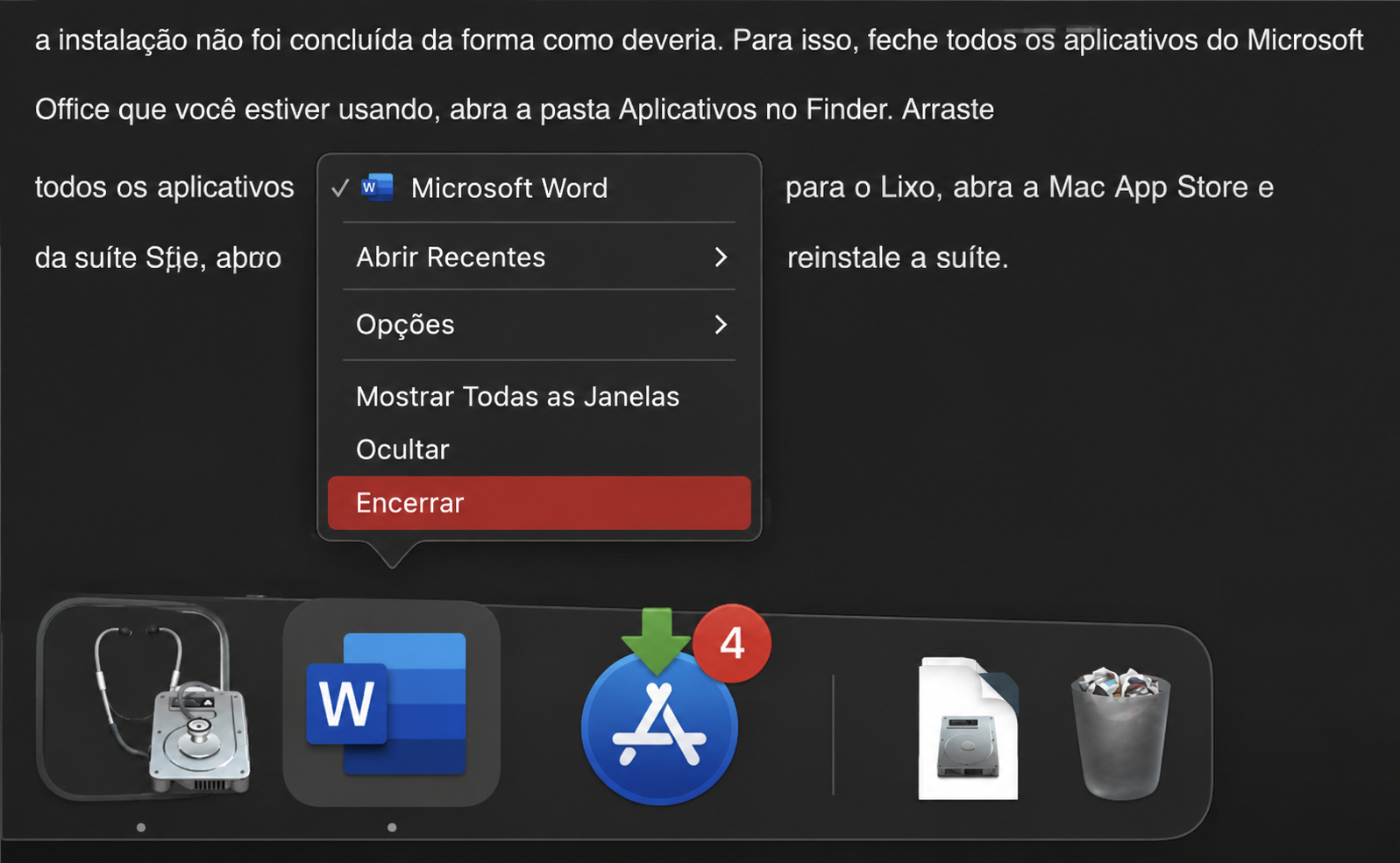The image size is (1400, 863).
Task: Click the text 'reinstale a suíte.'
Action: [x=898, y=258]
